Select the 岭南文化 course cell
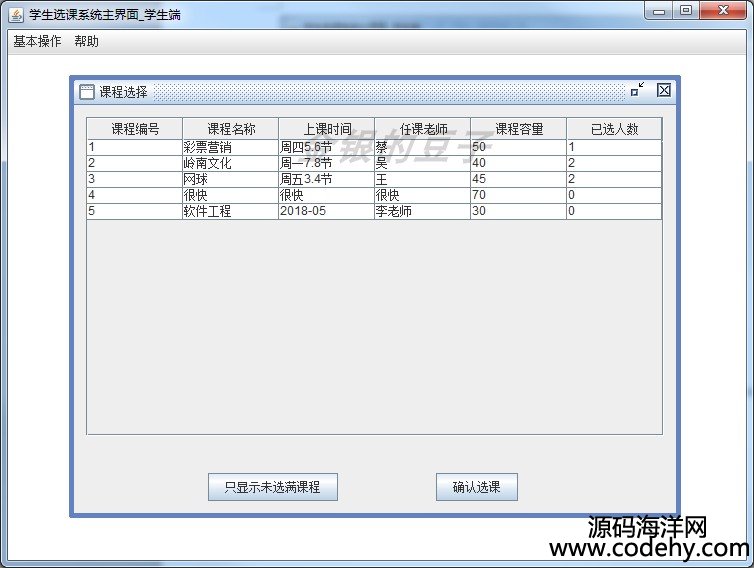The width and height of the screenshot is (754, 568). pyautogui.click(x=230, y=163)
